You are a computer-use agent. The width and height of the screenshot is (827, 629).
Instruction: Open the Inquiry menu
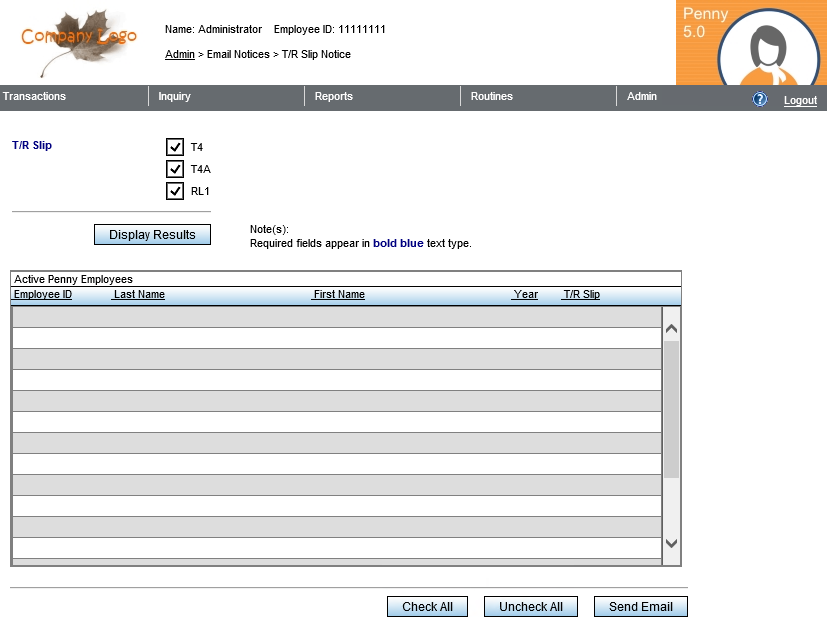click(175, 97)
